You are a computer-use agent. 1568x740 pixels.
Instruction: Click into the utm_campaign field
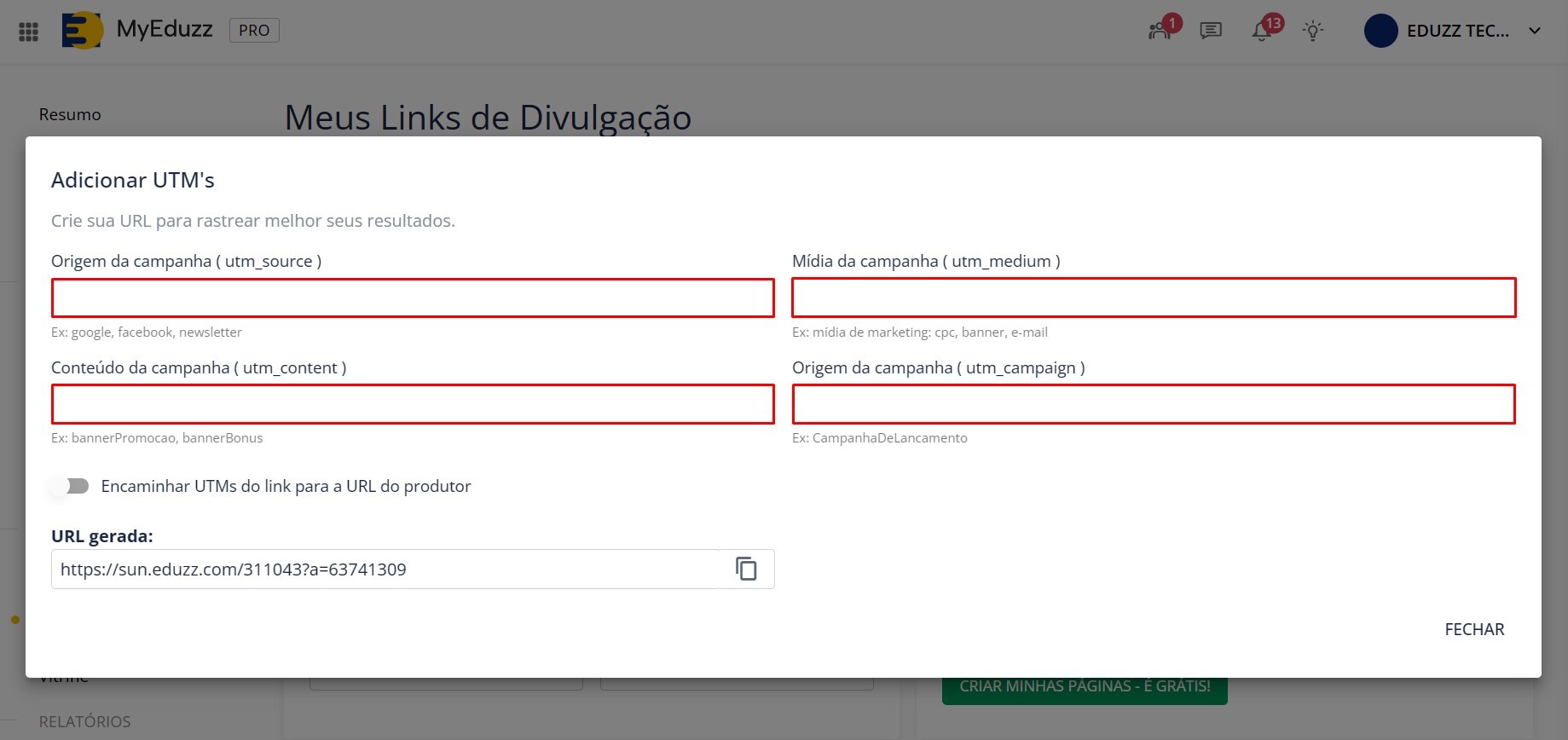point(1153,404)
